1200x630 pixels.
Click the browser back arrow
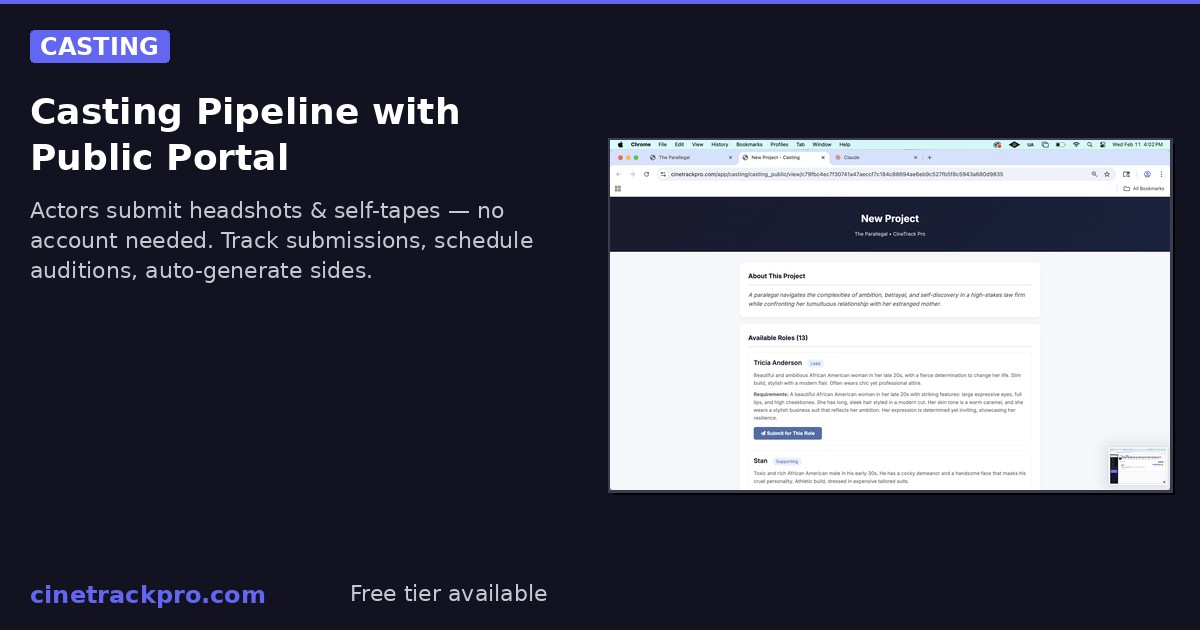point(618,174)
